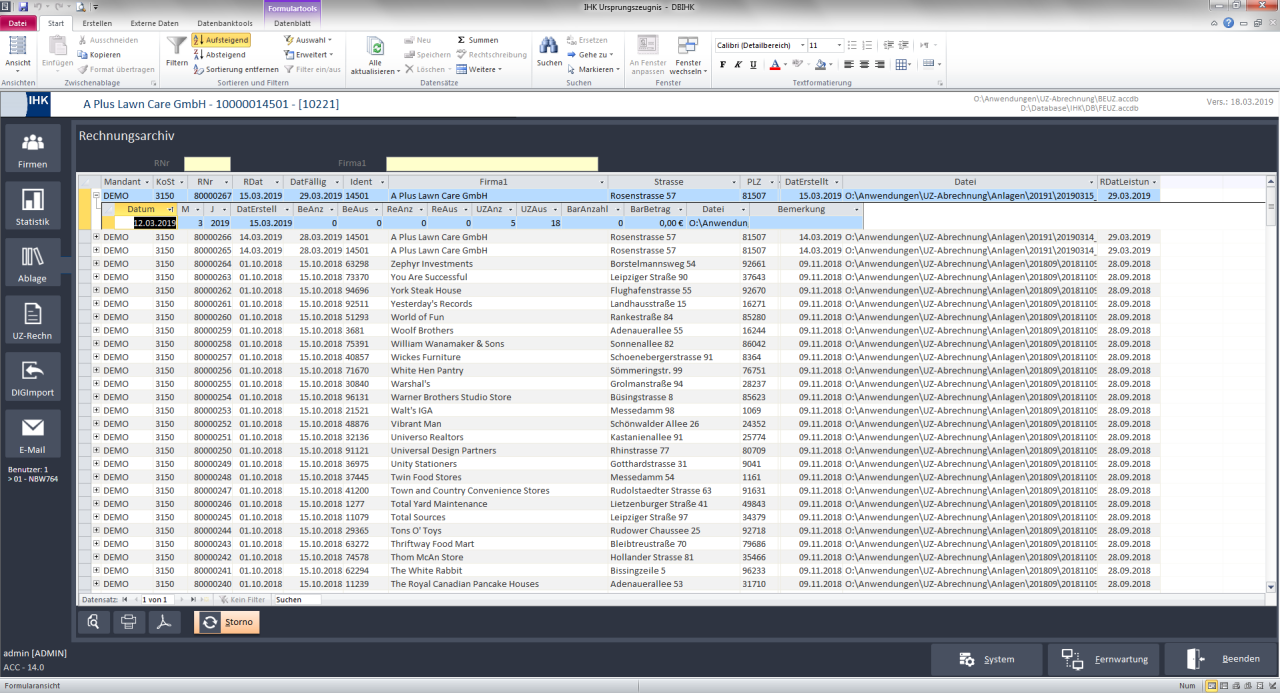Center text alignment in ribbon
This screenshot has width=1280, height=693.
tap(863, 65)
